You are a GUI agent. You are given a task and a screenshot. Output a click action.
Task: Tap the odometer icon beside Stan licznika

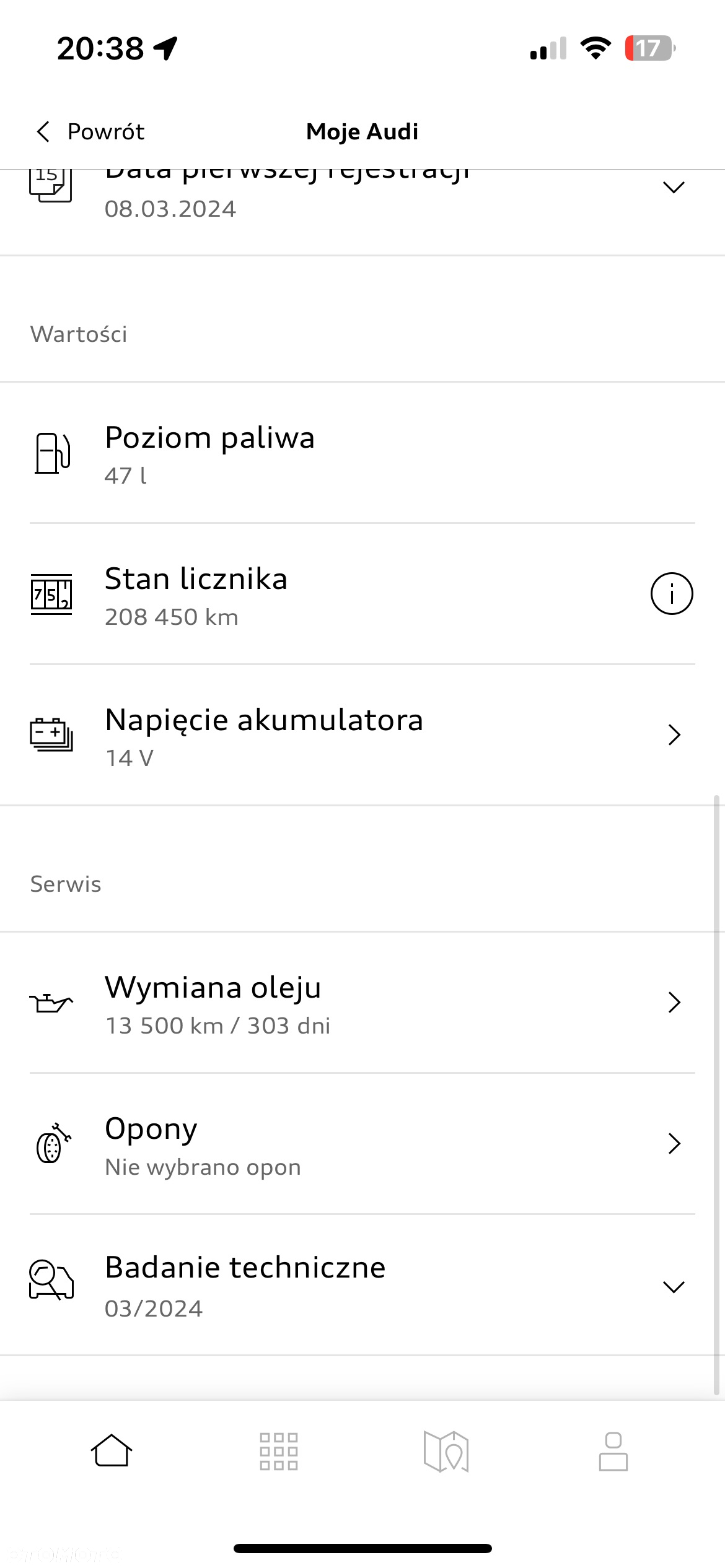[51, 594]
